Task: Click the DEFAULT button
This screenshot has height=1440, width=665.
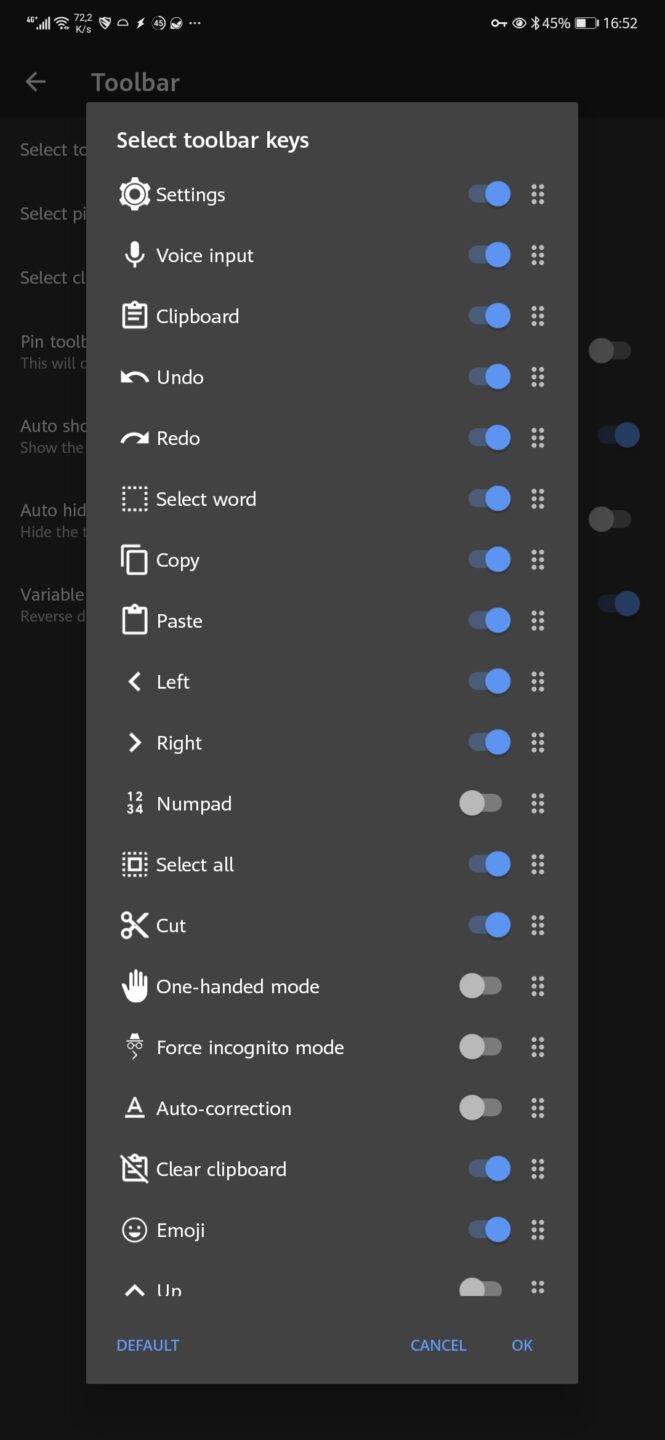Action: point(147,1345)
